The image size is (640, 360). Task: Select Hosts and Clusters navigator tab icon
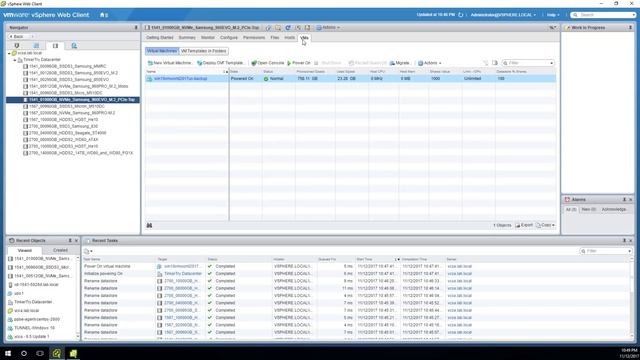point(17,46)
